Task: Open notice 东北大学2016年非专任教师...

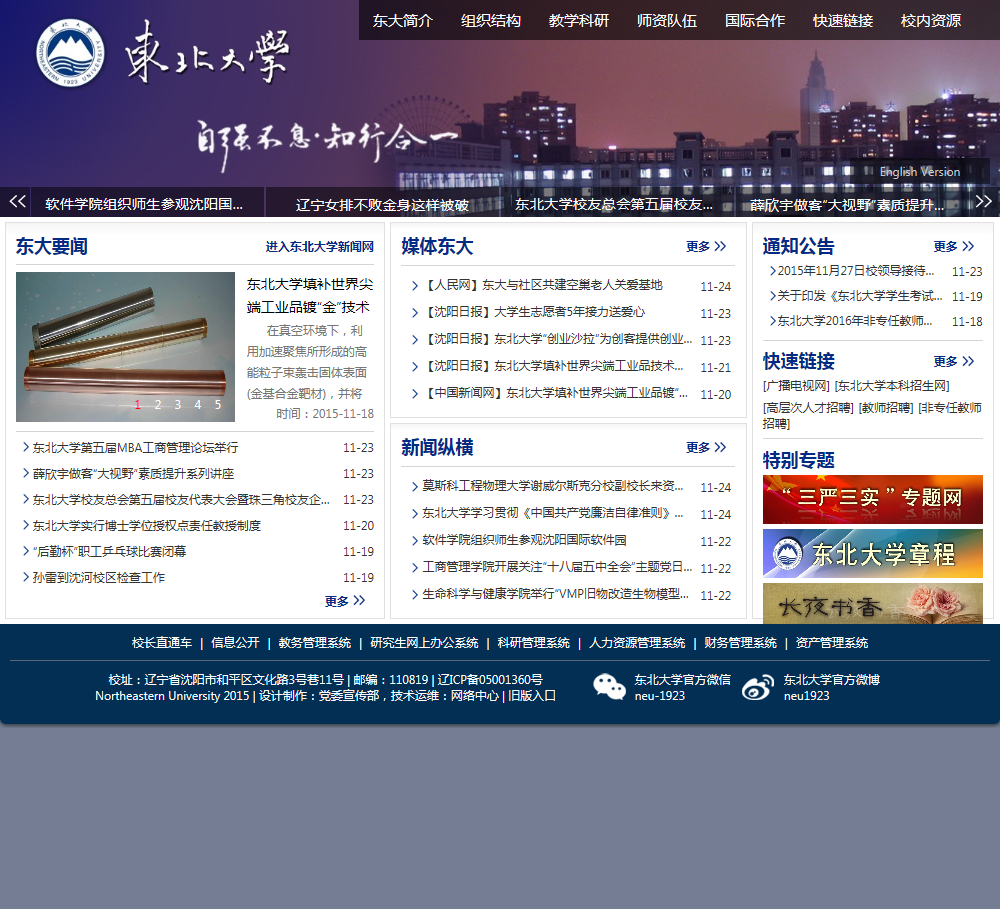Action: click(x=855, y=321)
